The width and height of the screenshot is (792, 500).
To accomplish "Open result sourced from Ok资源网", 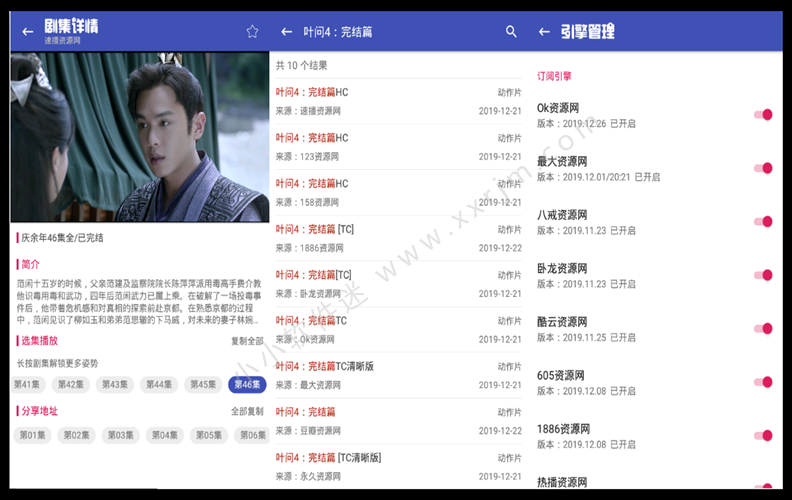I will [399, 330].
